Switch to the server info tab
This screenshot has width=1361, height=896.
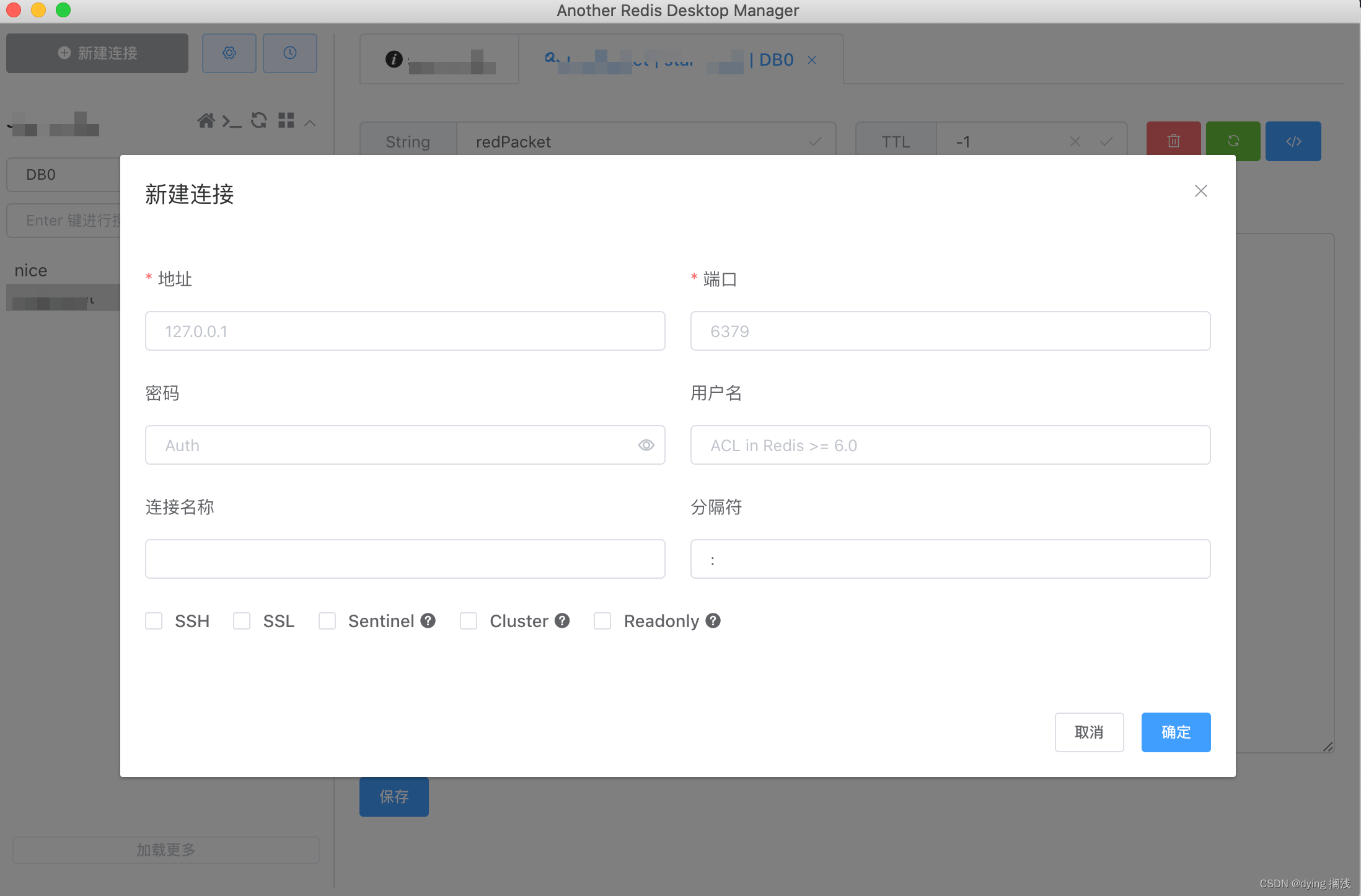tap(439, 59)
